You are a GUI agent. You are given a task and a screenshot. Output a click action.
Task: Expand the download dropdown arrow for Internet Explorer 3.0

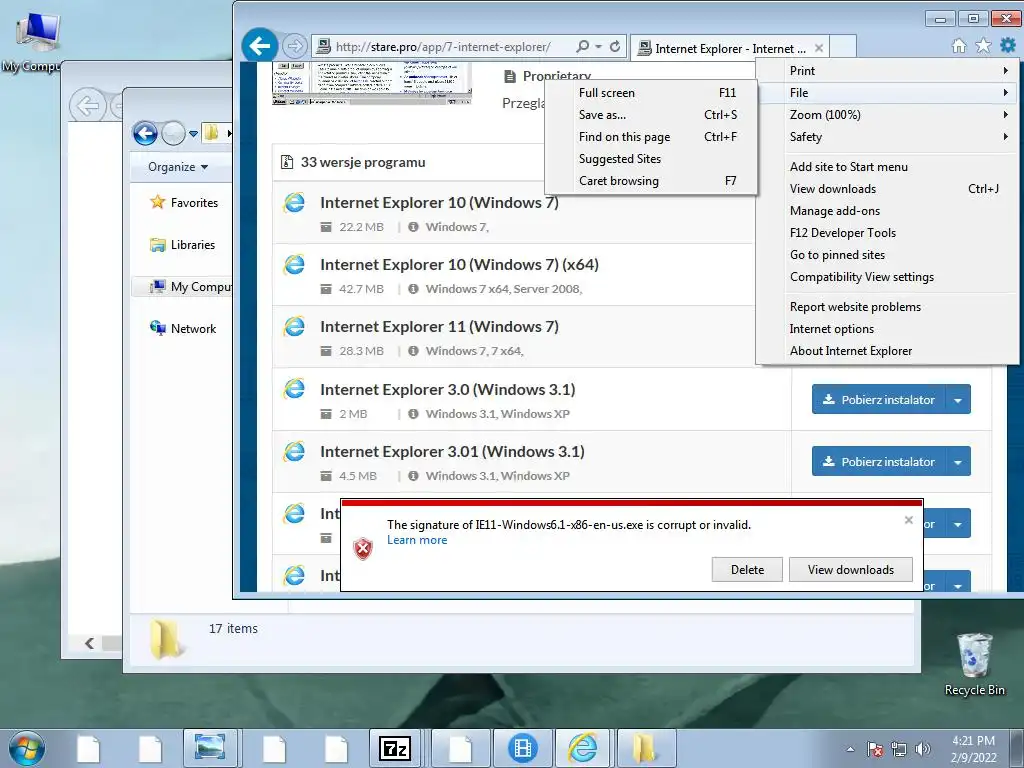tap(958, 400)
